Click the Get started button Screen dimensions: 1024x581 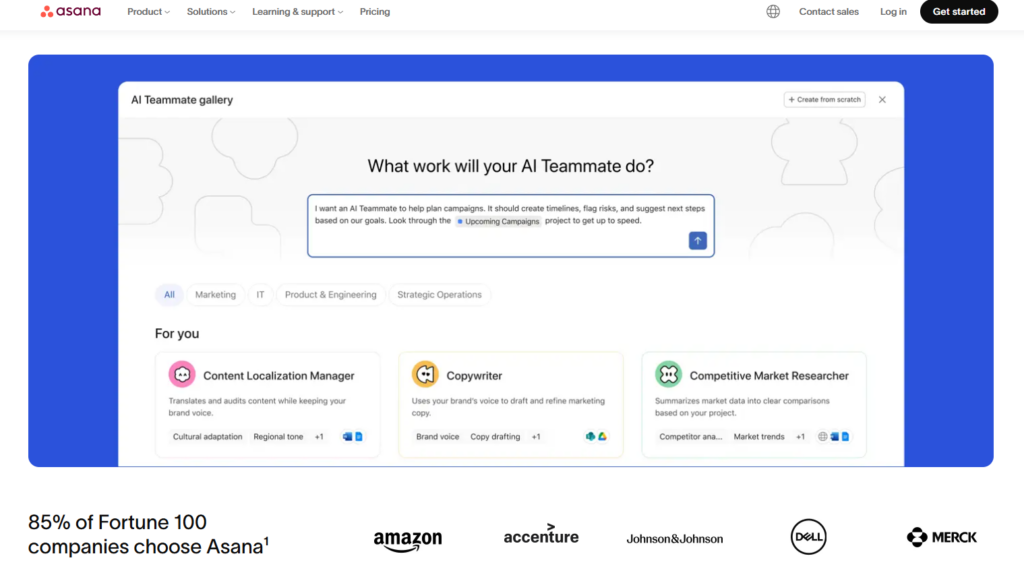tap(959, 12)
